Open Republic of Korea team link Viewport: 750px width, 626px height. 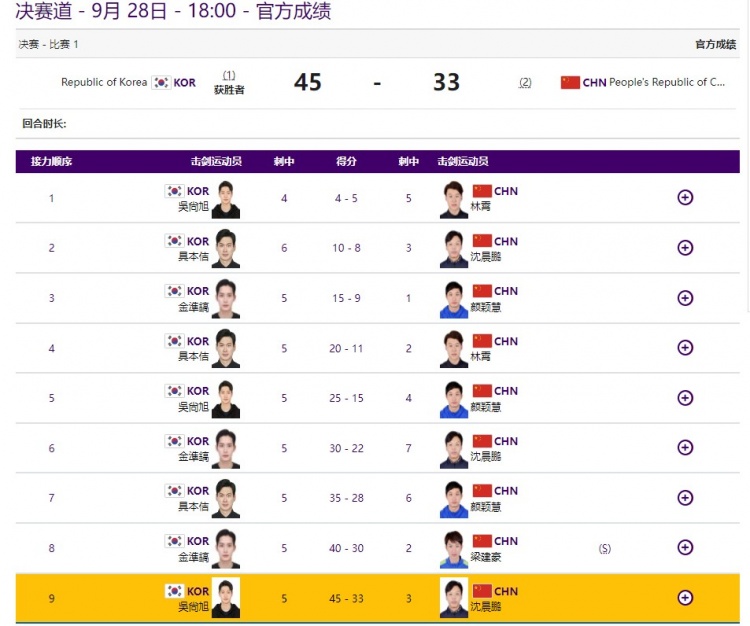tap(104, 82)
